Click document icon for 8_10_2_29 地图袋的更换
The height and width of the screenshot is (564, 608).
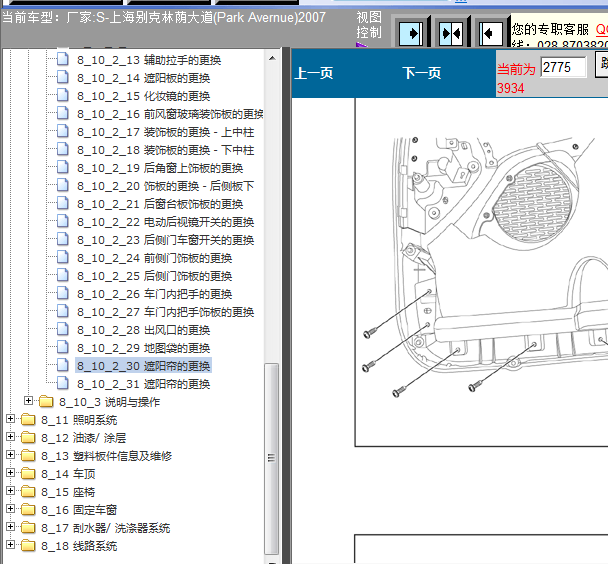(62, 348)
